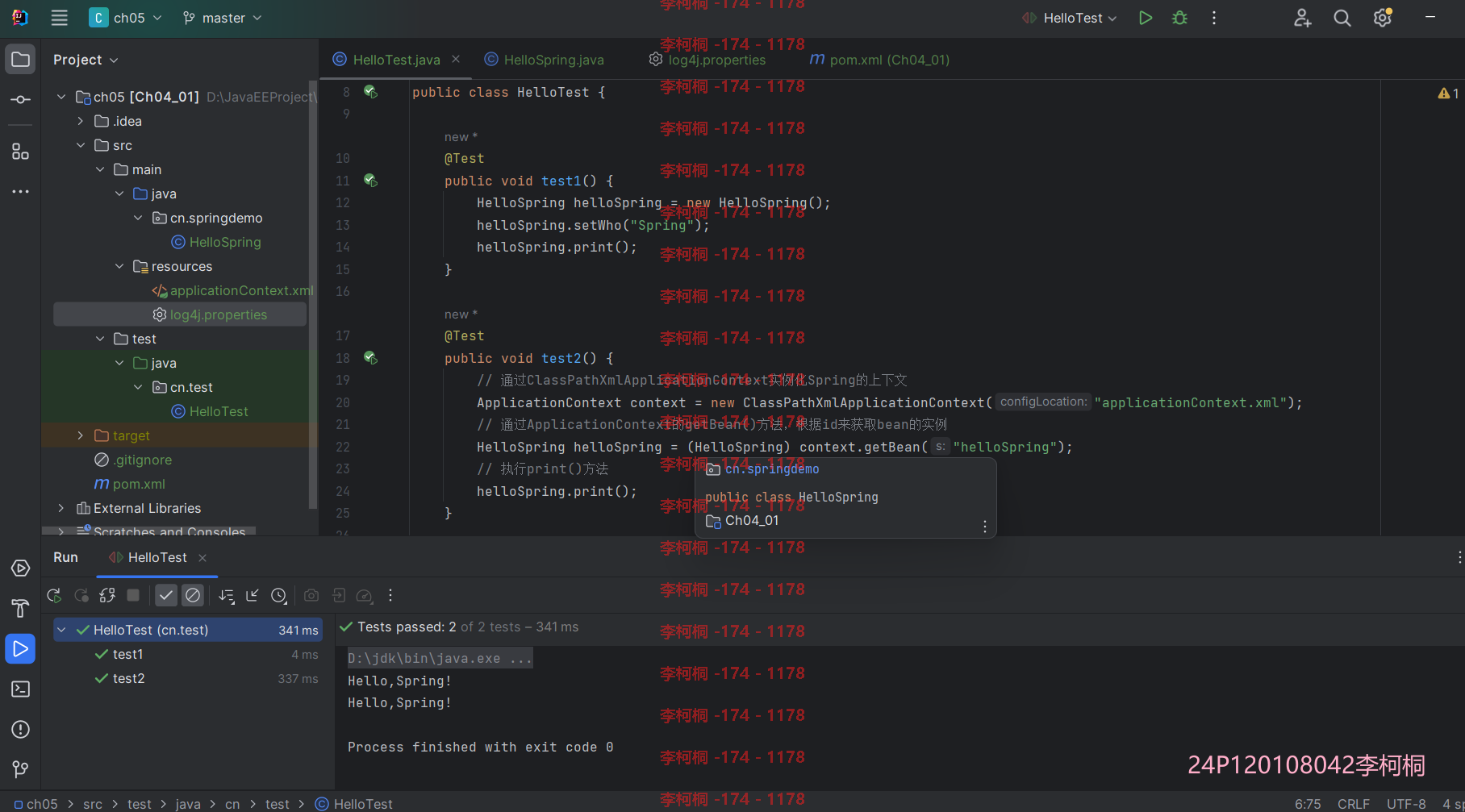The width and height of the screenshot is (1465, 812).
Task: Click CRLF line separator in status bar
Action: tap(1353, 804)
